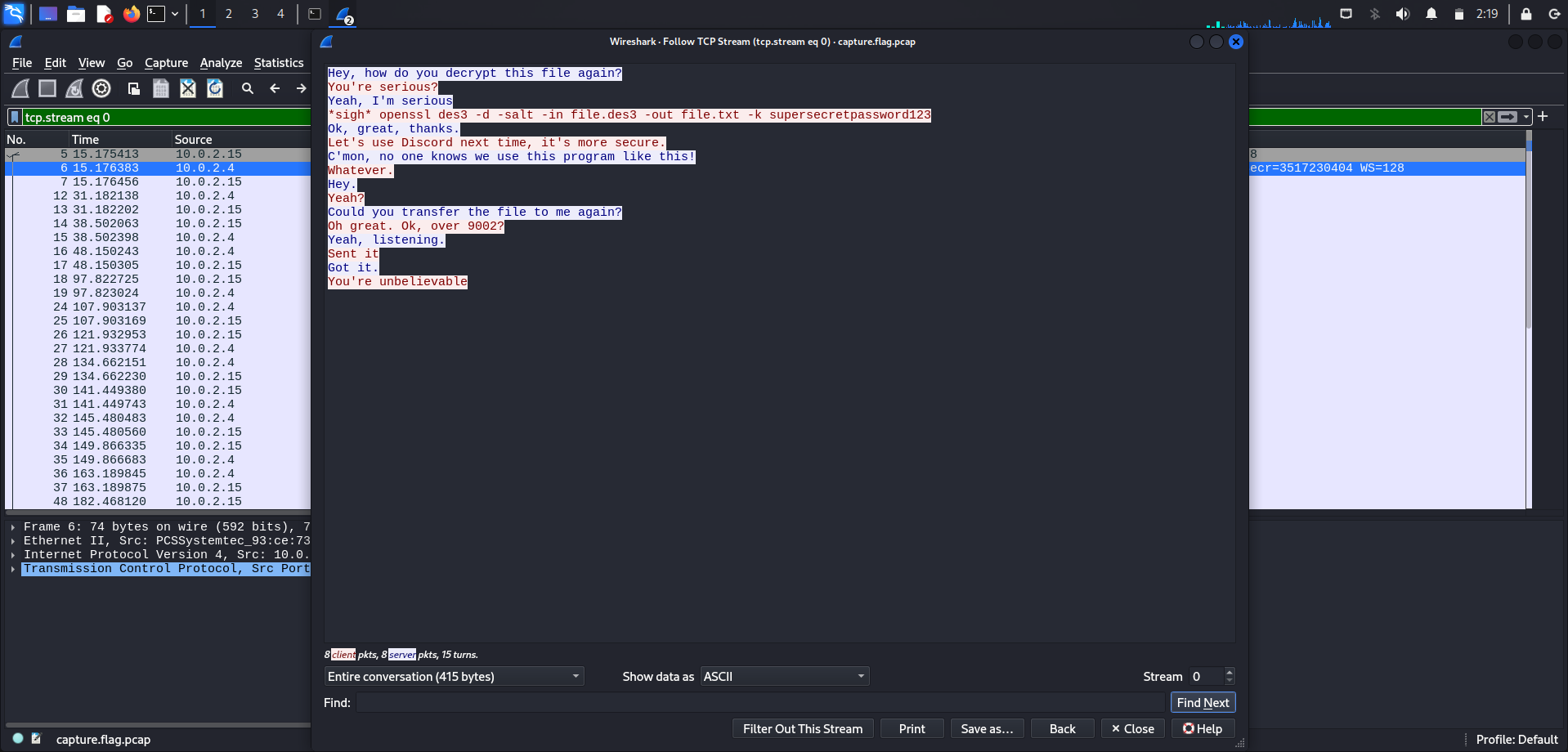Click the find packet magnifier icon
The width and height of the screenshot is (1568, 752).
coord(248,88)
